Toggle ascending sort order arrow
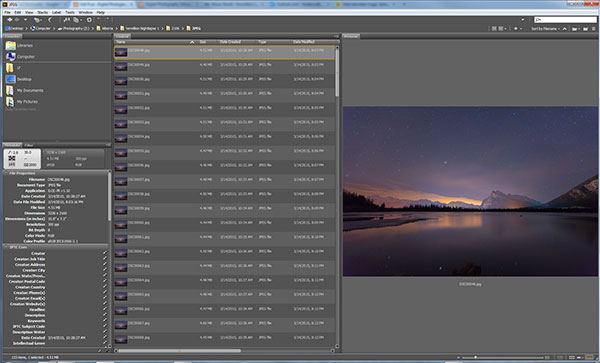The image size is (600, 363). (564, 29)
